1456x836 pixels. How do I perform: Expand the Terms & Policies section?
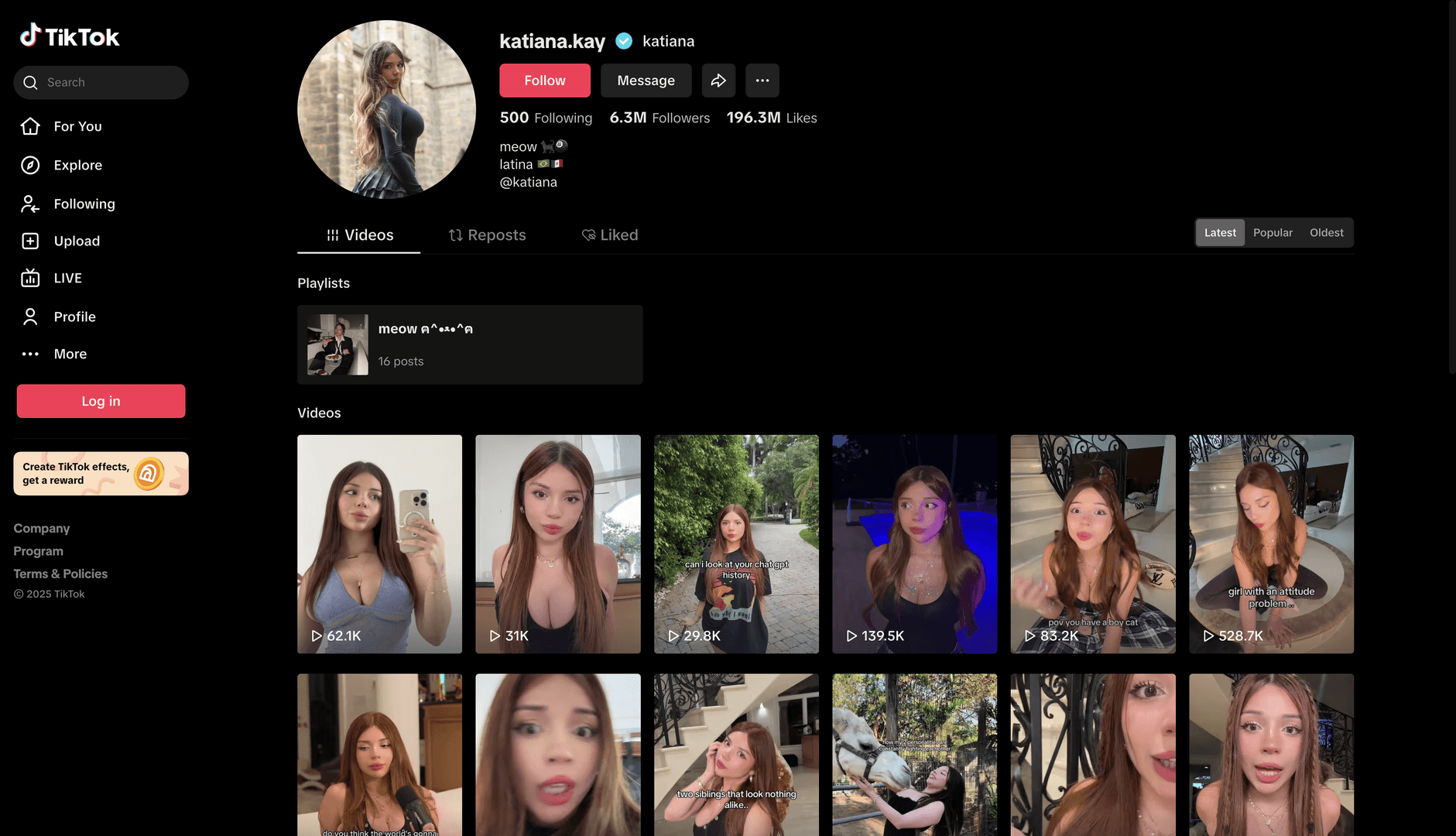pyautogui.click(x=60, y=574)
